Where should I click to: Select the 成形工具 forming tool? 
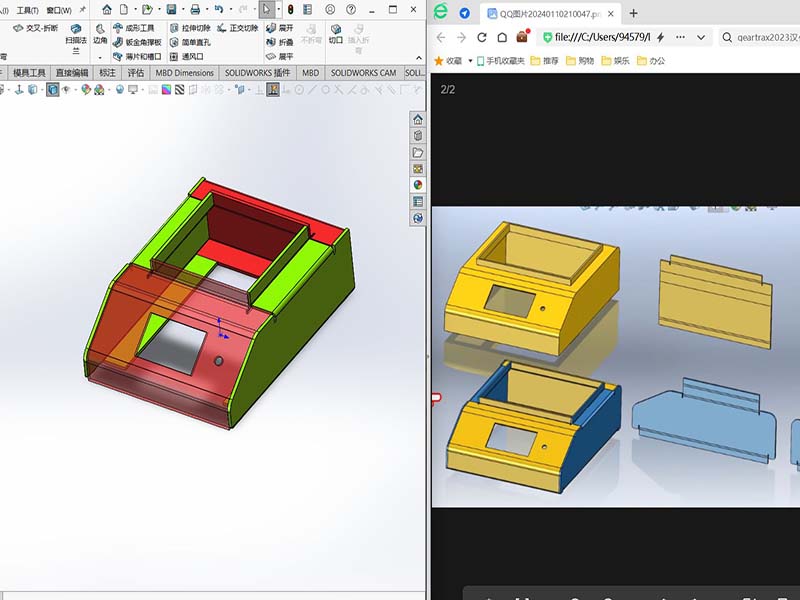[x=133, y=28]
